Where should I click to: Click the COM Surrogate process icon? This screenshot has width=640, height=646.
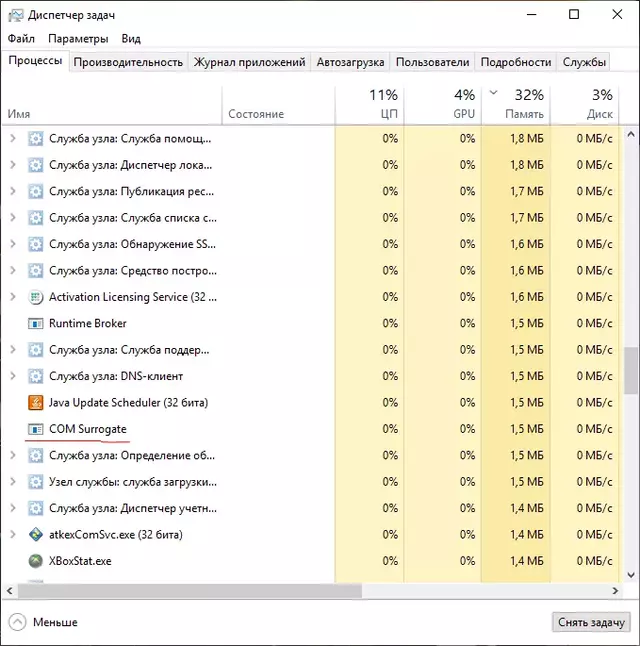36,429
